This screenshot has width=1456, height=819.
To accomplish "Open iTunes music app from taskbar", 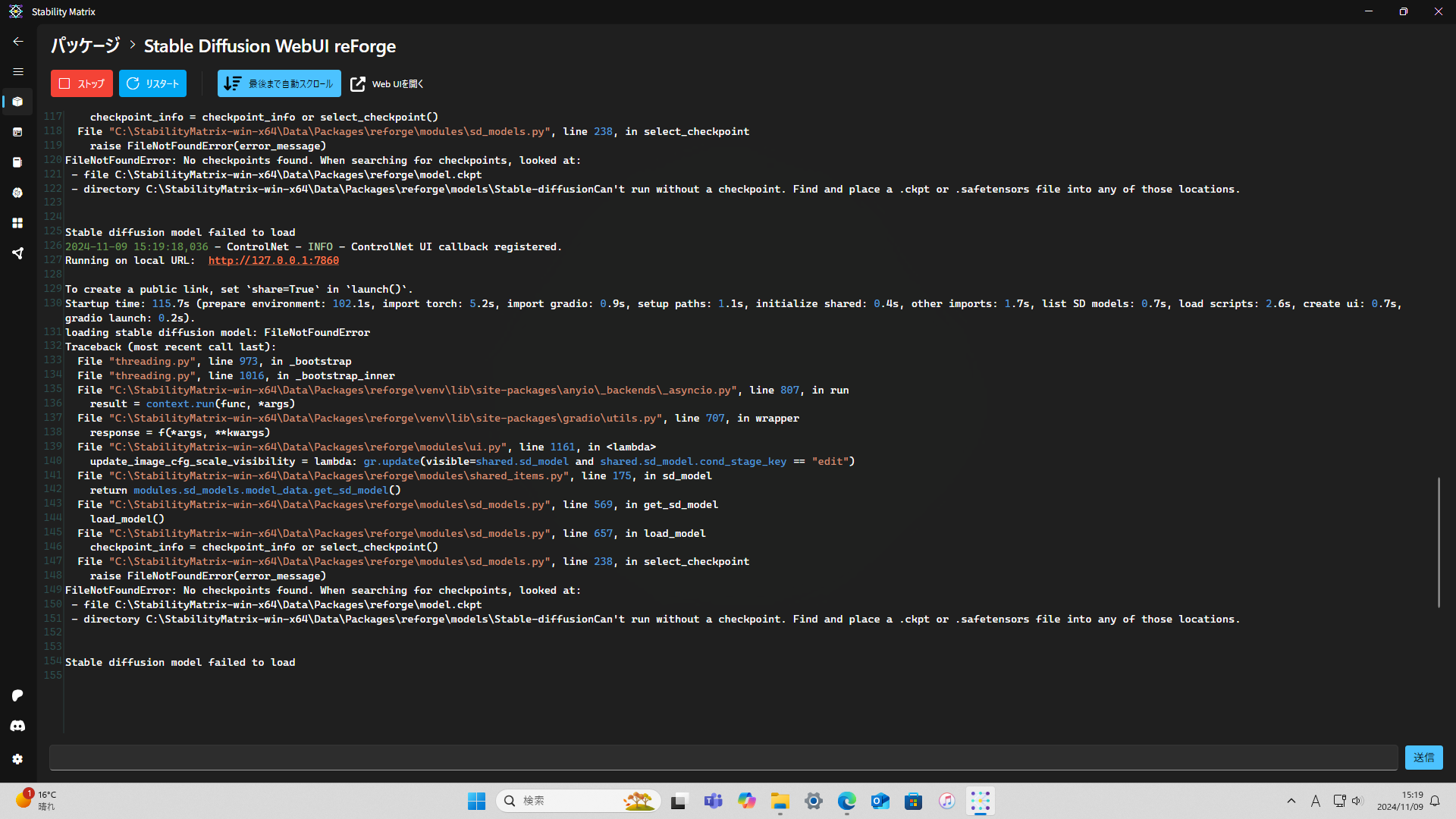I will tap(946, 801).
